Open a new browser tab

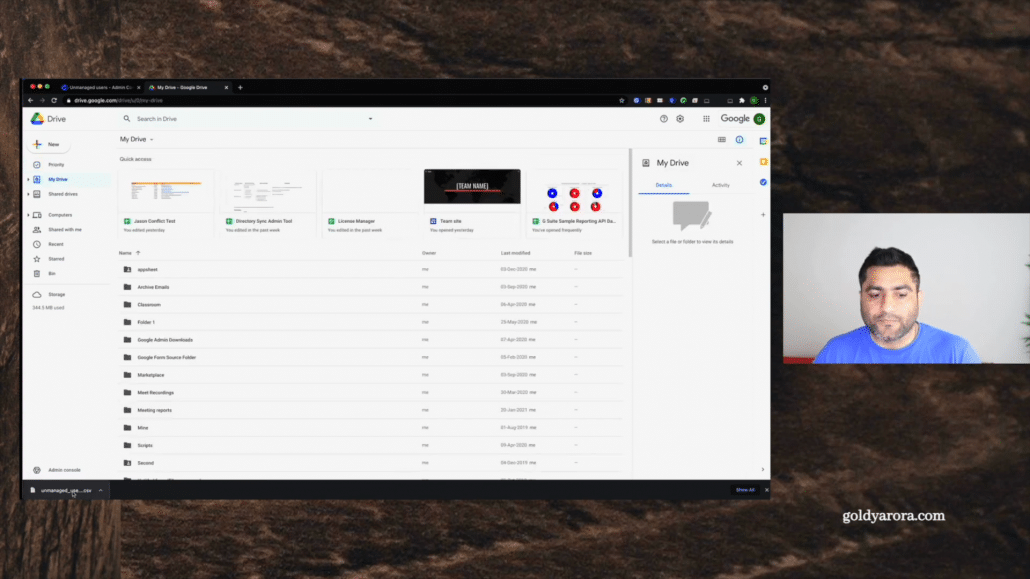(x=240, y=87)
